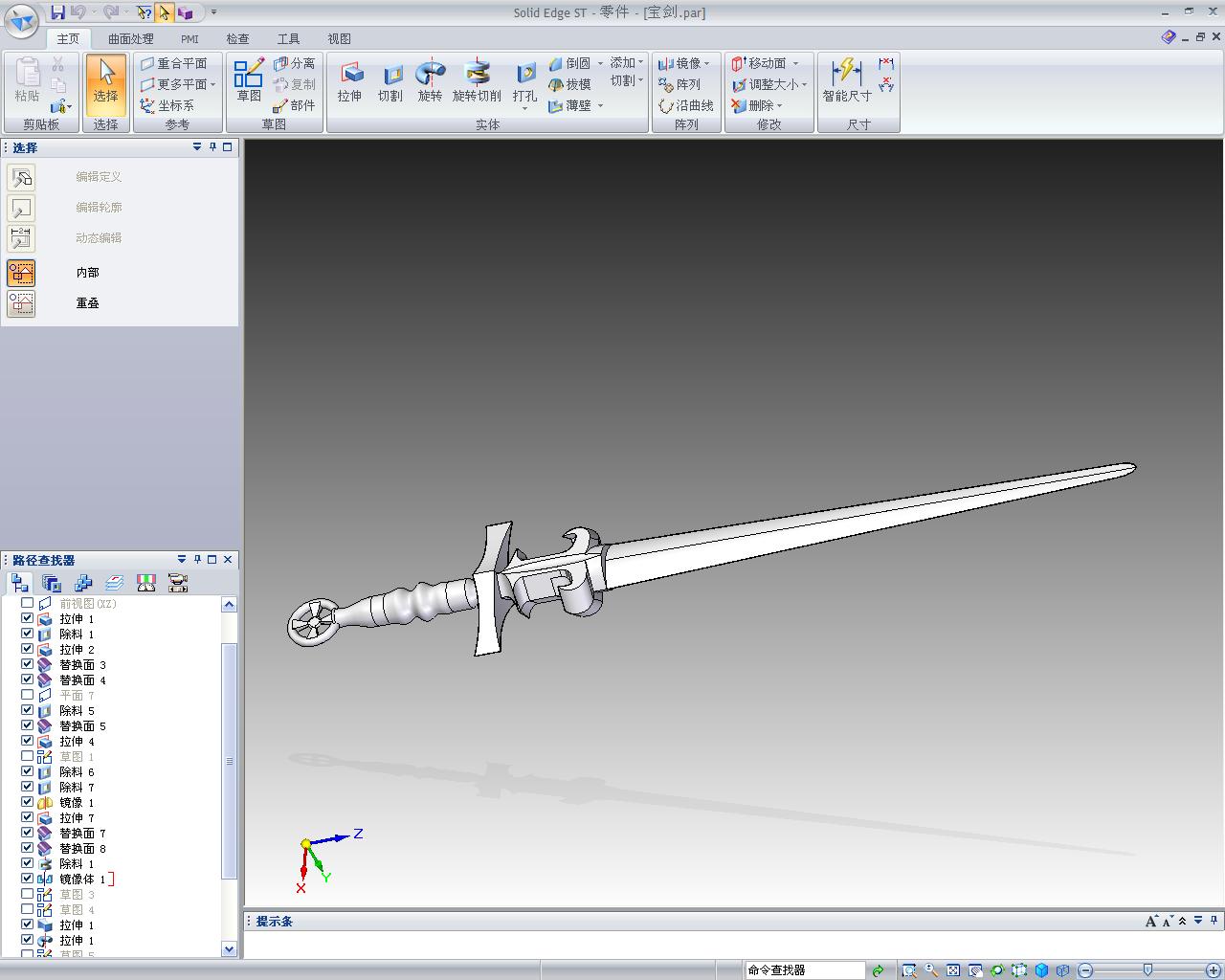Check the 草图 3 checkbox
1225x980 pixels.
(x=28, y=894)
